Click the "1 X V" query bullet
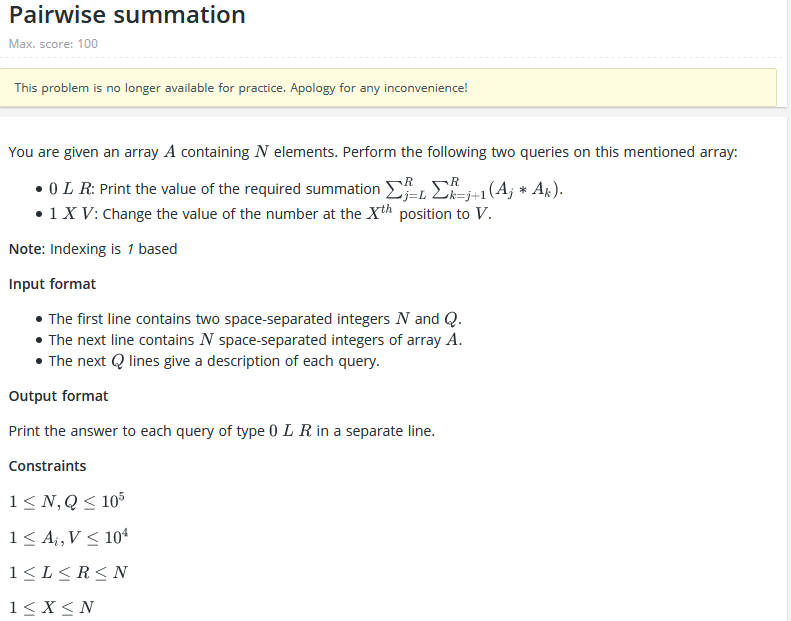791x621 pixels. tap(270, 213)
